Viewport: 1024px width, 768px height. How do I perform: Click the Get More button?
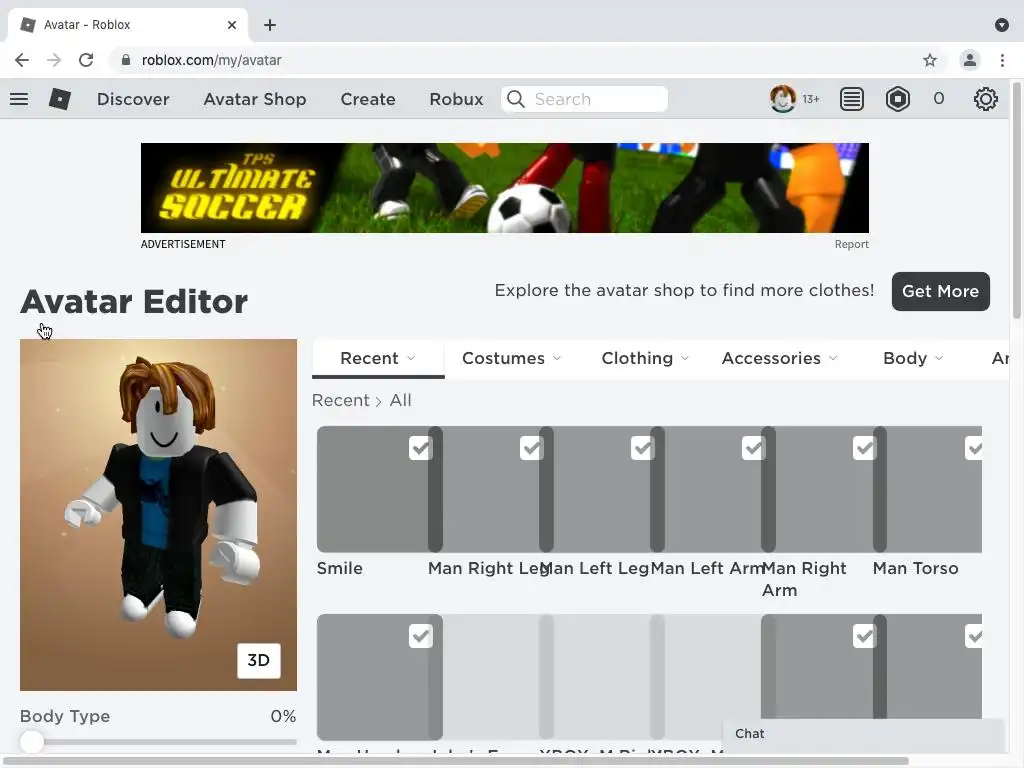[x=940, y=291]
